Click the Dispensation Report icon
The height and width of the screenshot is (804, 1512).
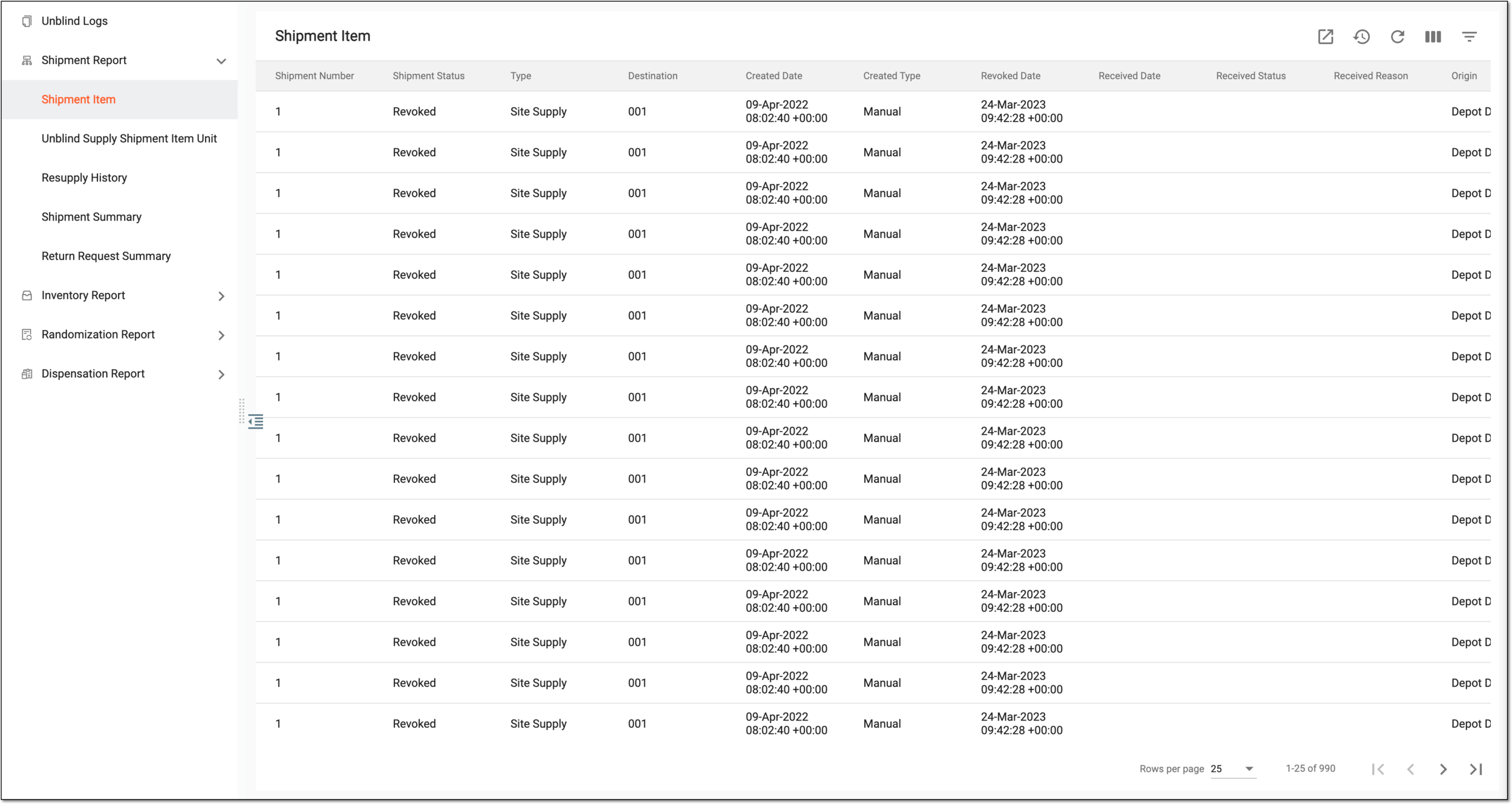point(27,374)
